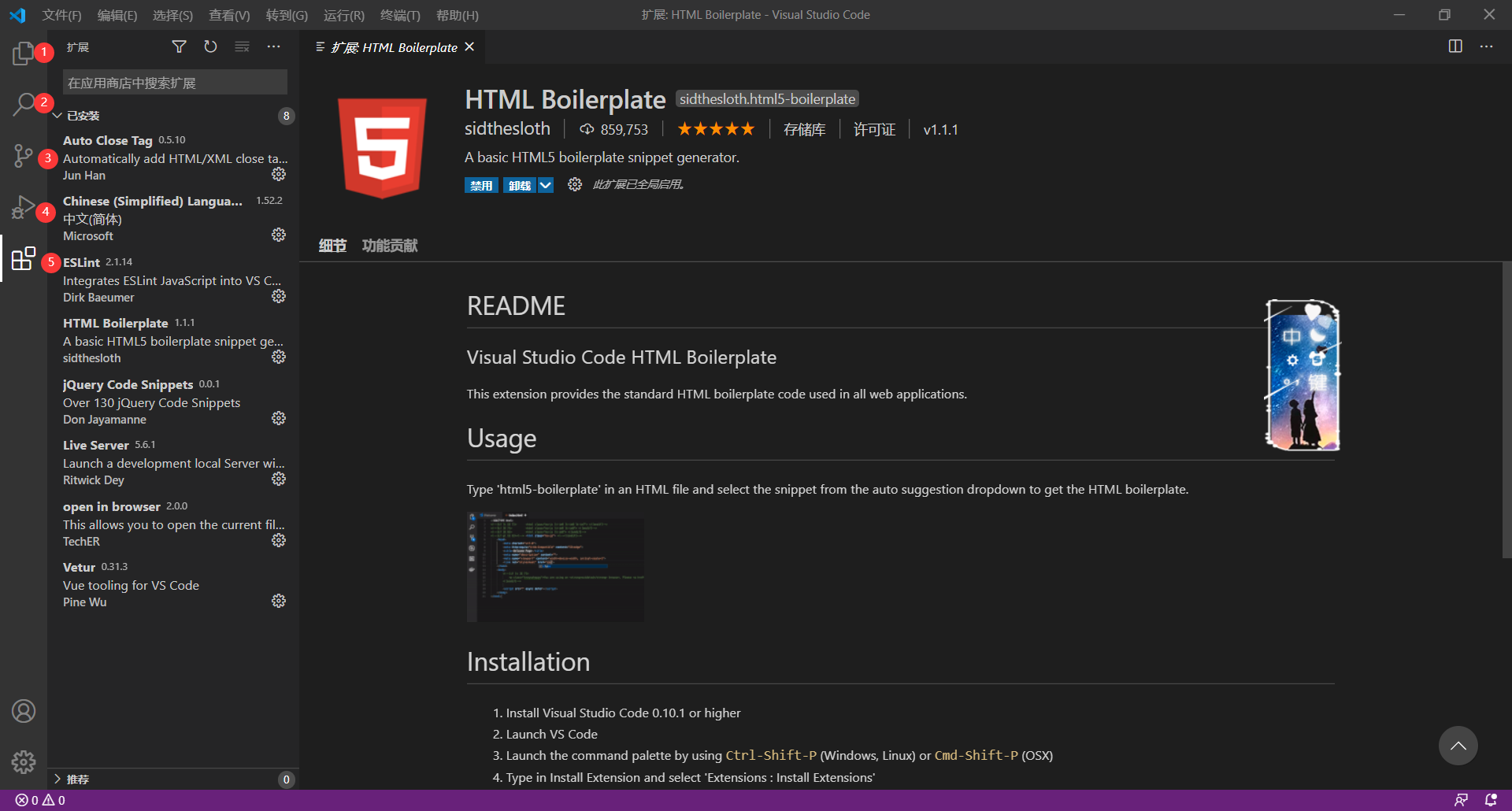Select open in browser extension entry
1512x811 pixels.
173,524
